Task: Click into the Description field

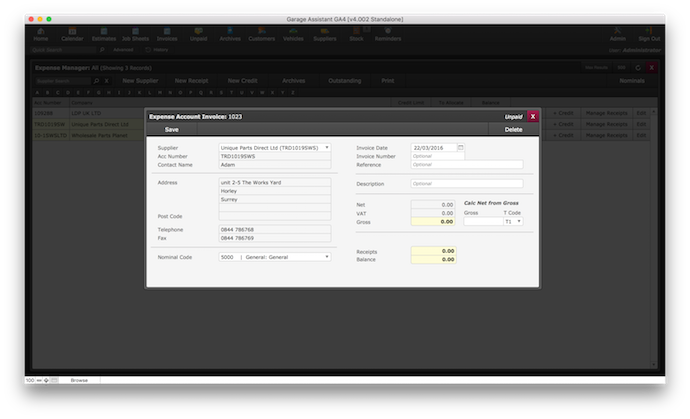Action: (466, 184)
